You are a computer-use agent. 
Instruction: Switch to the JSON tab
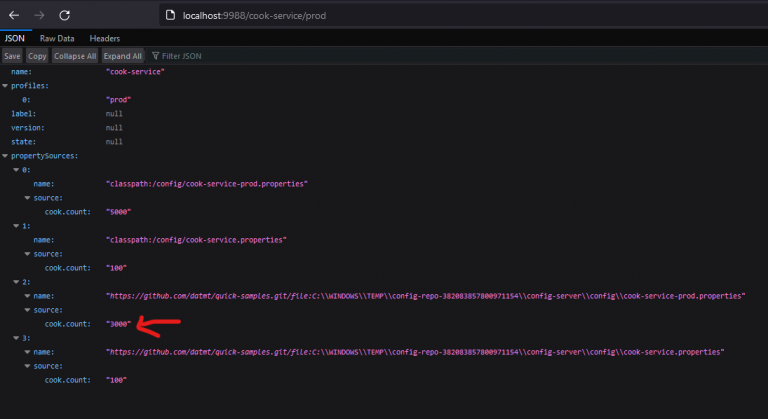tap(15, 38)
